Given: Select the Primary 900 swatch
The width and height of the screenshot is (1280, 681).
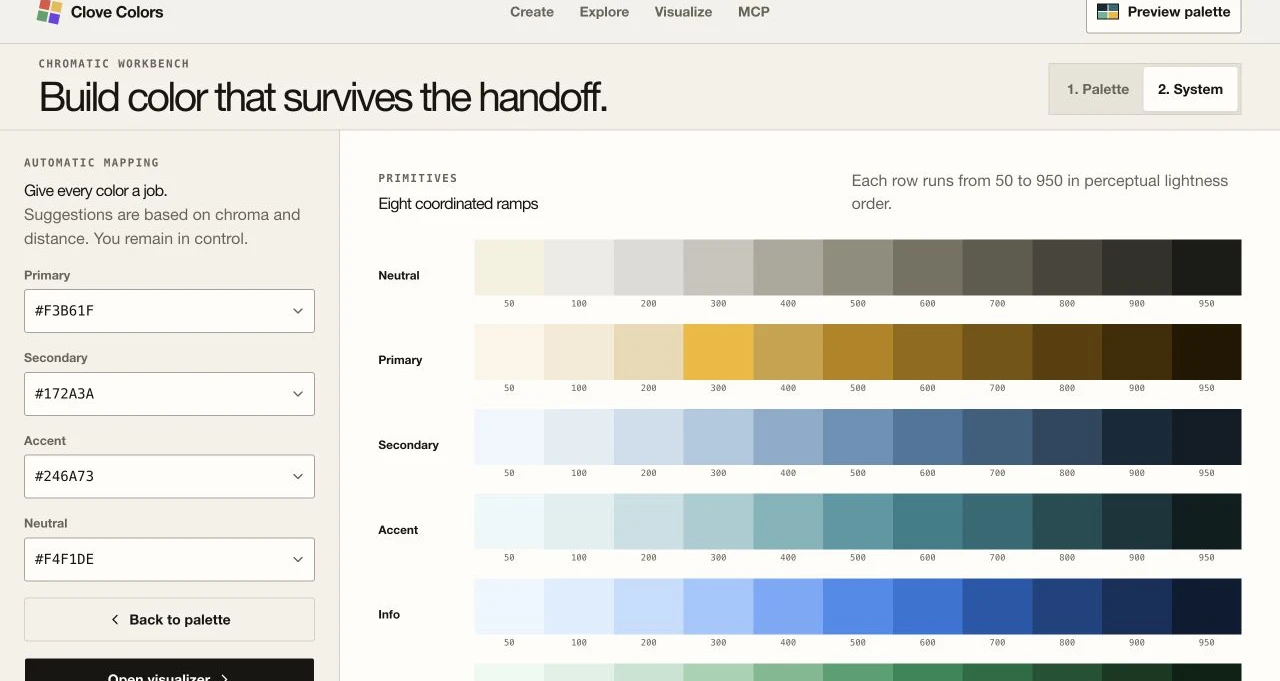Looking at the screenshot, I should (1137, 352).
